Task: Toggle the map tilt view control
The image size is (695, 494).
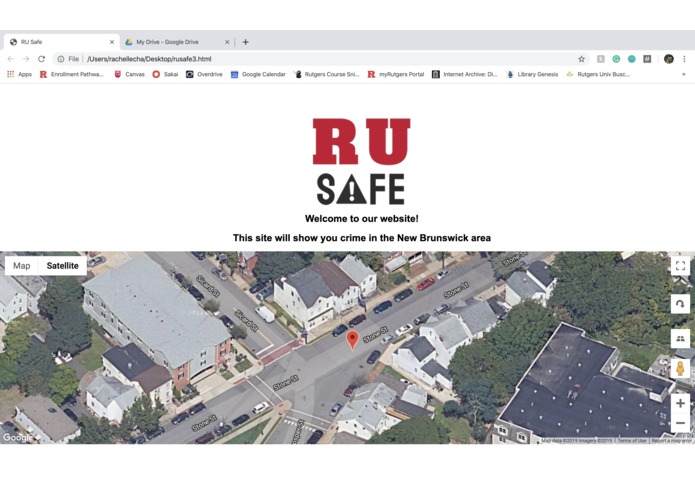Action: pos(680,338)
